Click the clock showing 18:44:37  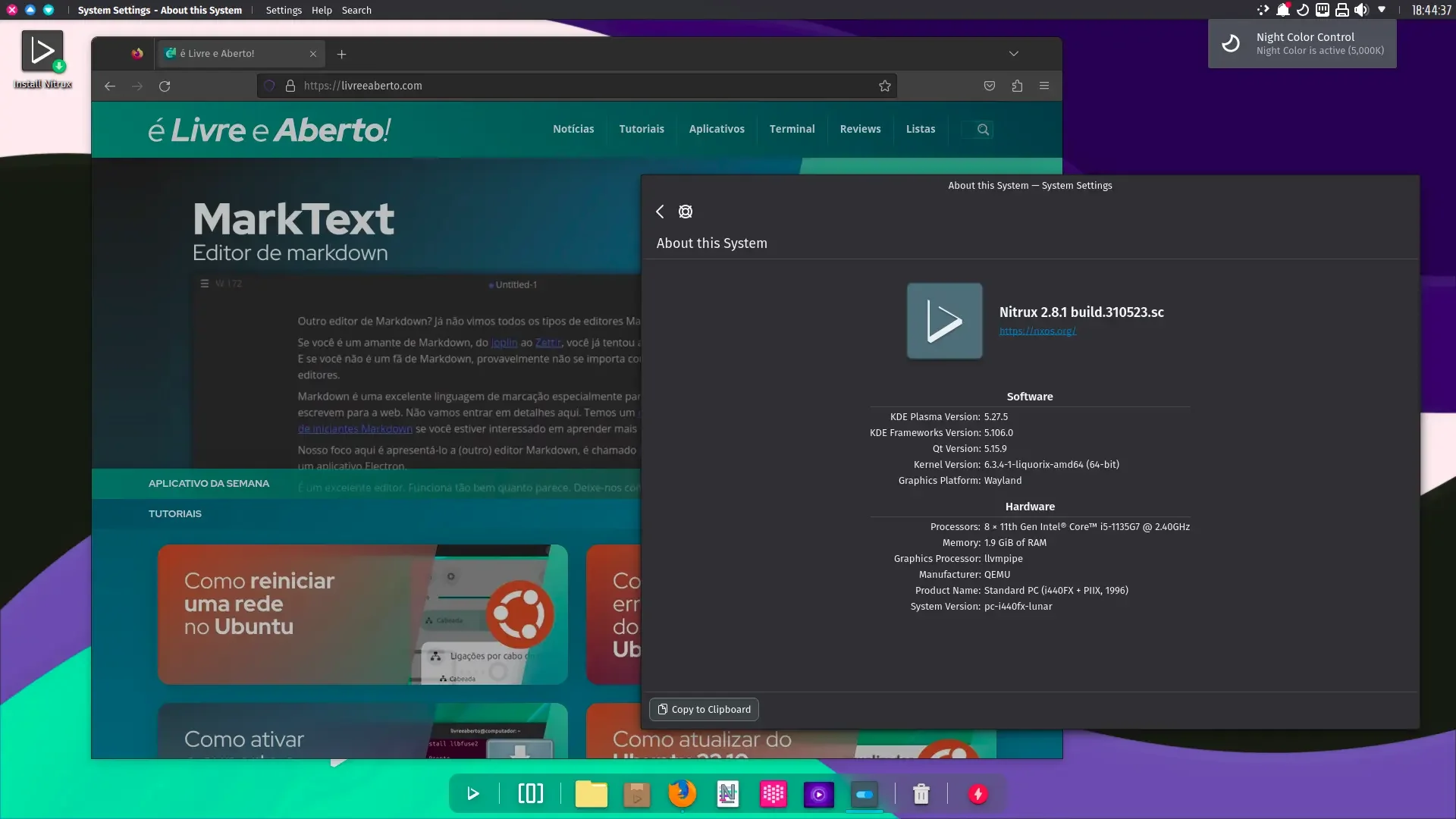(x=1431, y=10)
